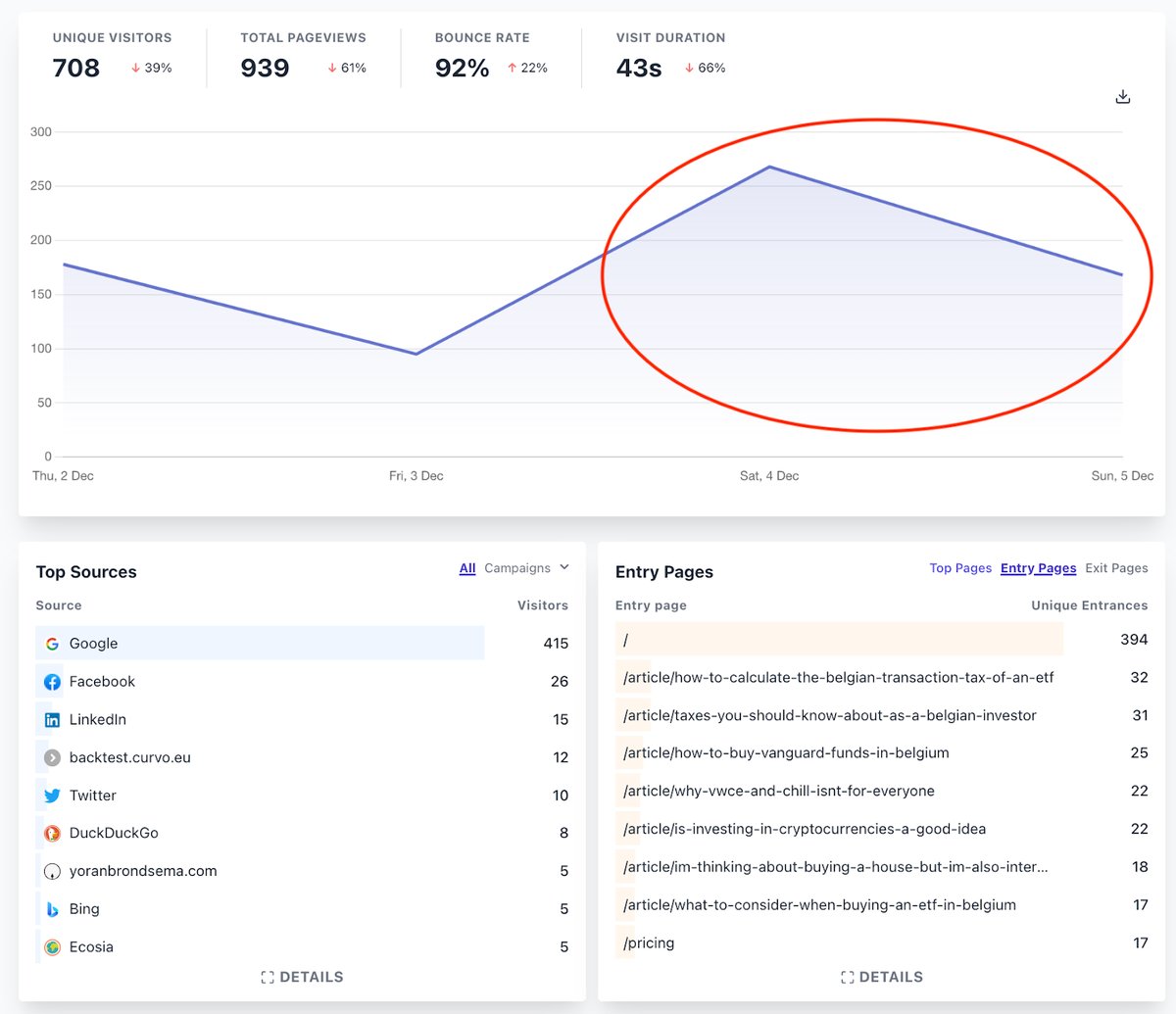The width and height of the screenshot is (1176, 1014).
Task: Click the Ecosia source icon
Action: (x=53, y=947)
